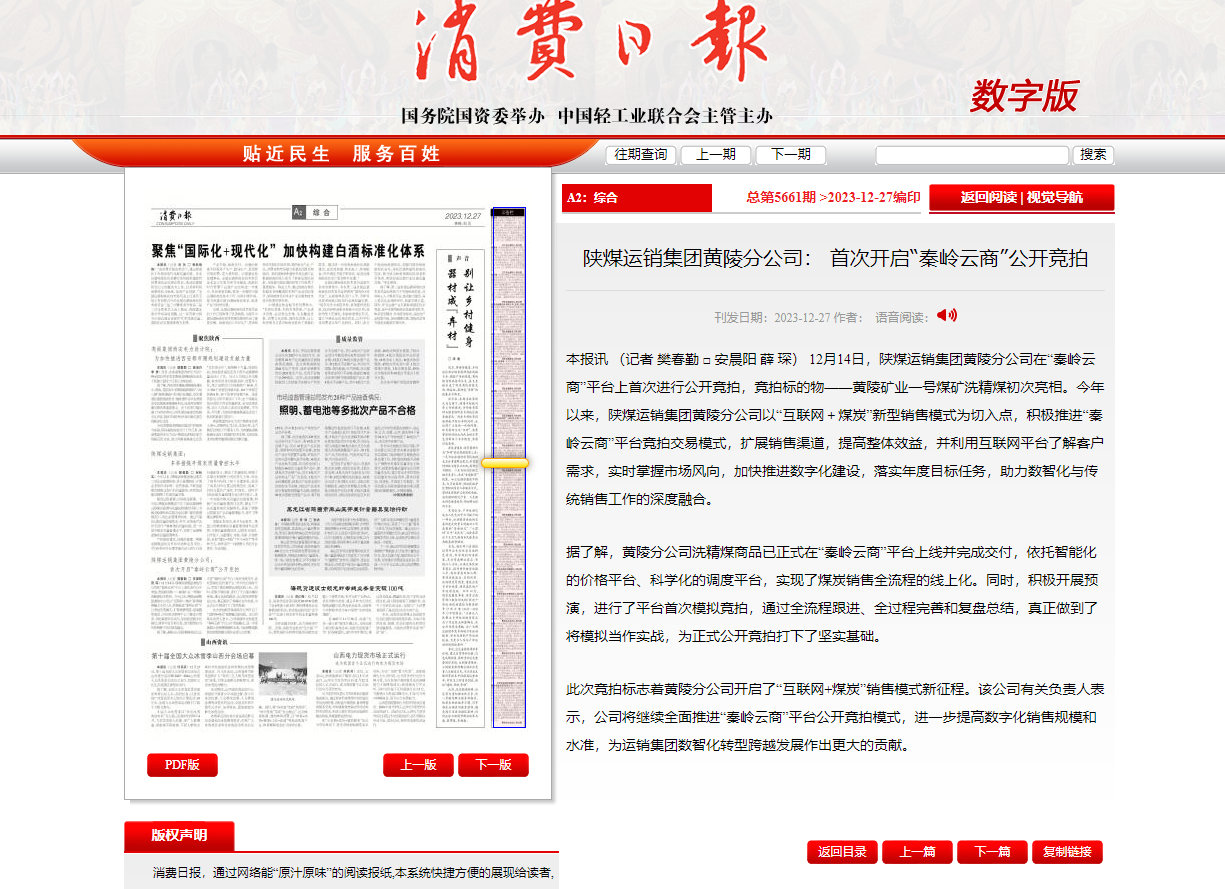The height and width of the screenshot is (889, 1225).
Task: Go to previous issue 上一期
Action: click(716, 155)
